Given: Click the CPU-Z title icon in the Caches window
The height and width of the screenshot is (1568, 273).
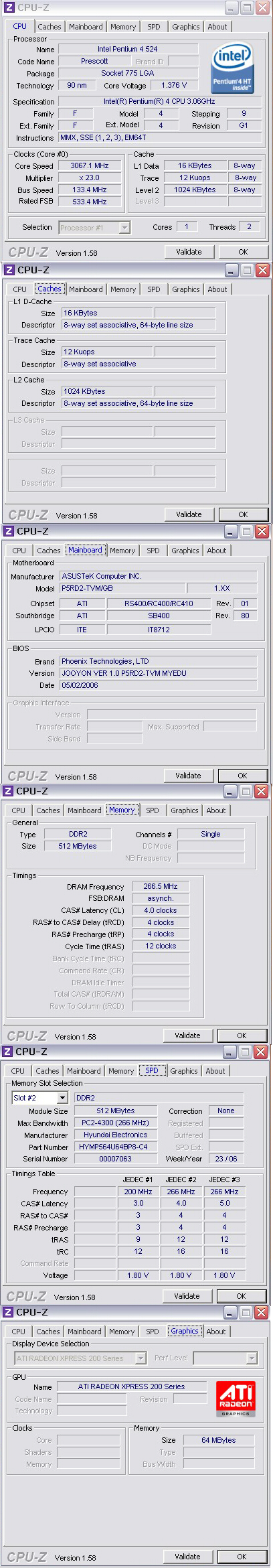Looking at the screenshot, I should (x=9, y=270).
